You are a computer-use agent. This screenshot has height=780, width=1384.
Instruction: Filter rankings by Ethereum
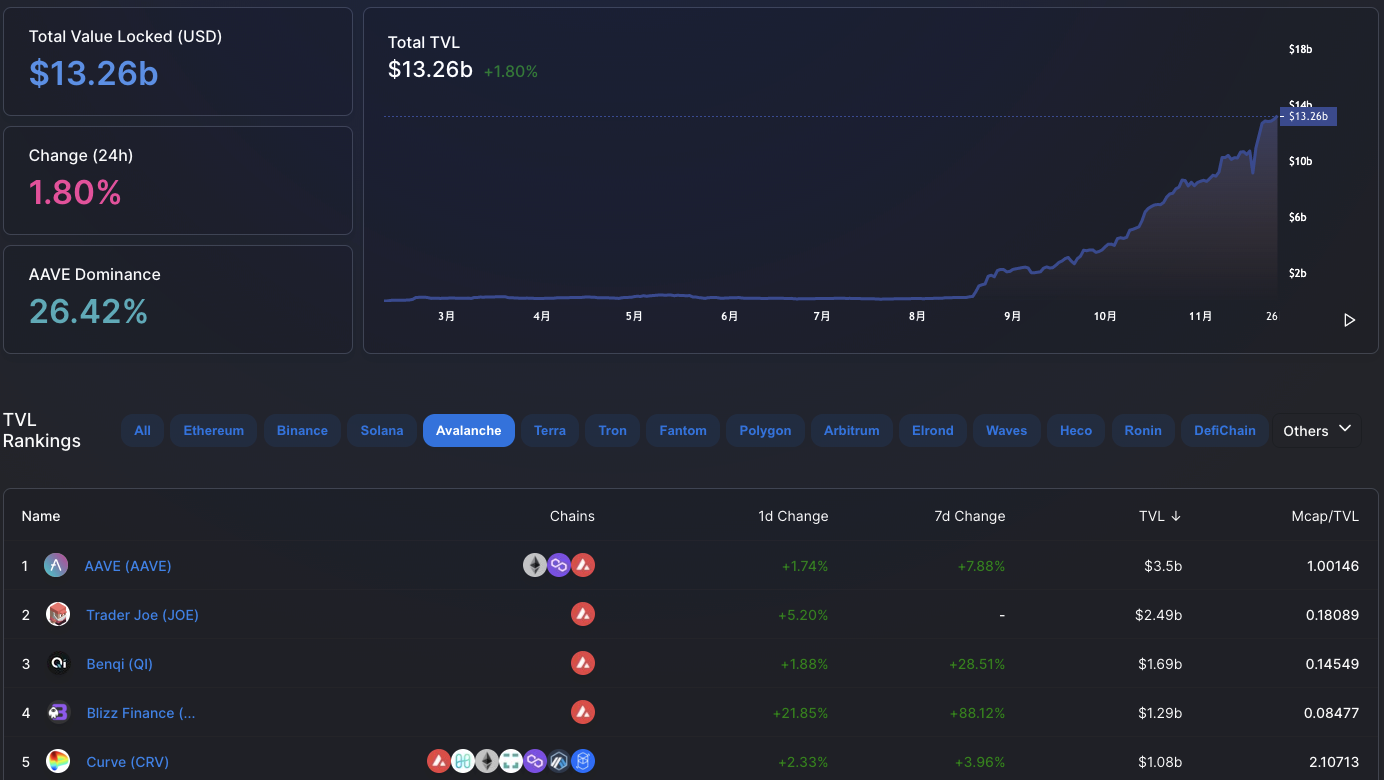point(214,431)
